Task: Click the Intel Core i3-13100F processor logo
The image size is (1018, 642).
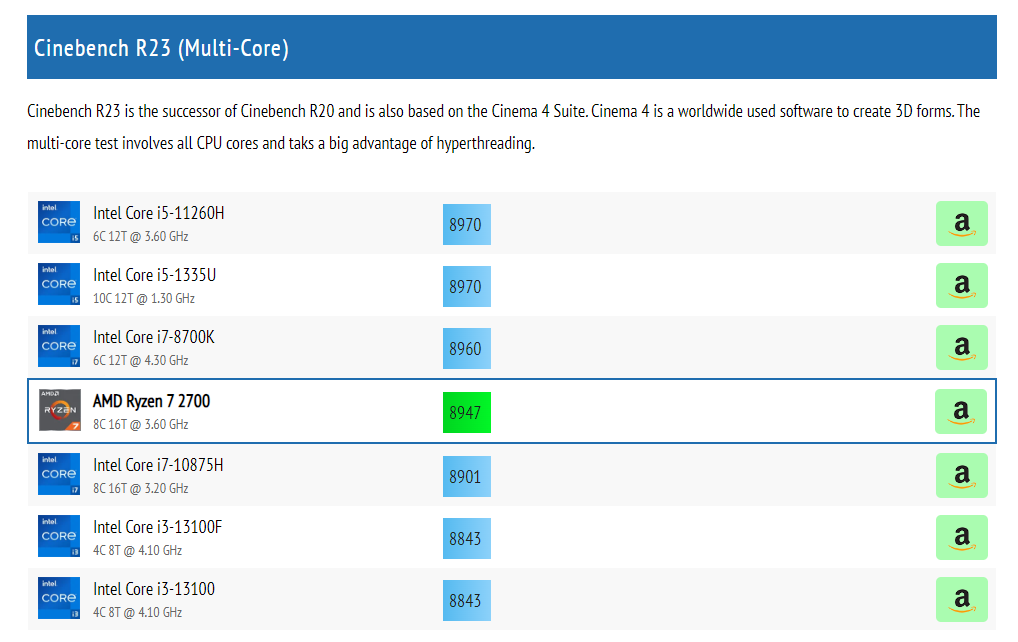Action: tap(59, 536)
